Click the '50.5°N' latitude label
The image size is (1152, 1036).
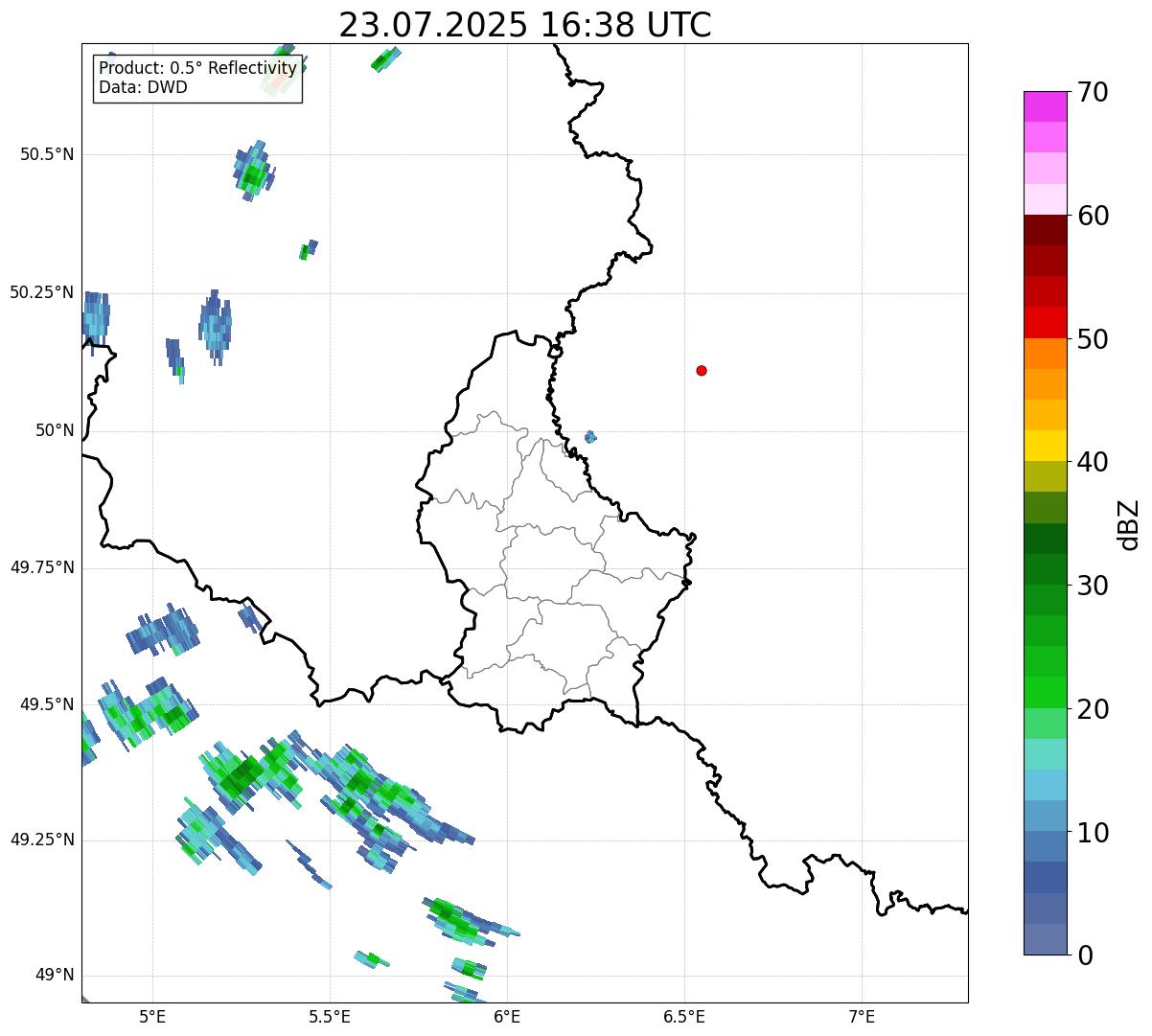tap(47, 154)
